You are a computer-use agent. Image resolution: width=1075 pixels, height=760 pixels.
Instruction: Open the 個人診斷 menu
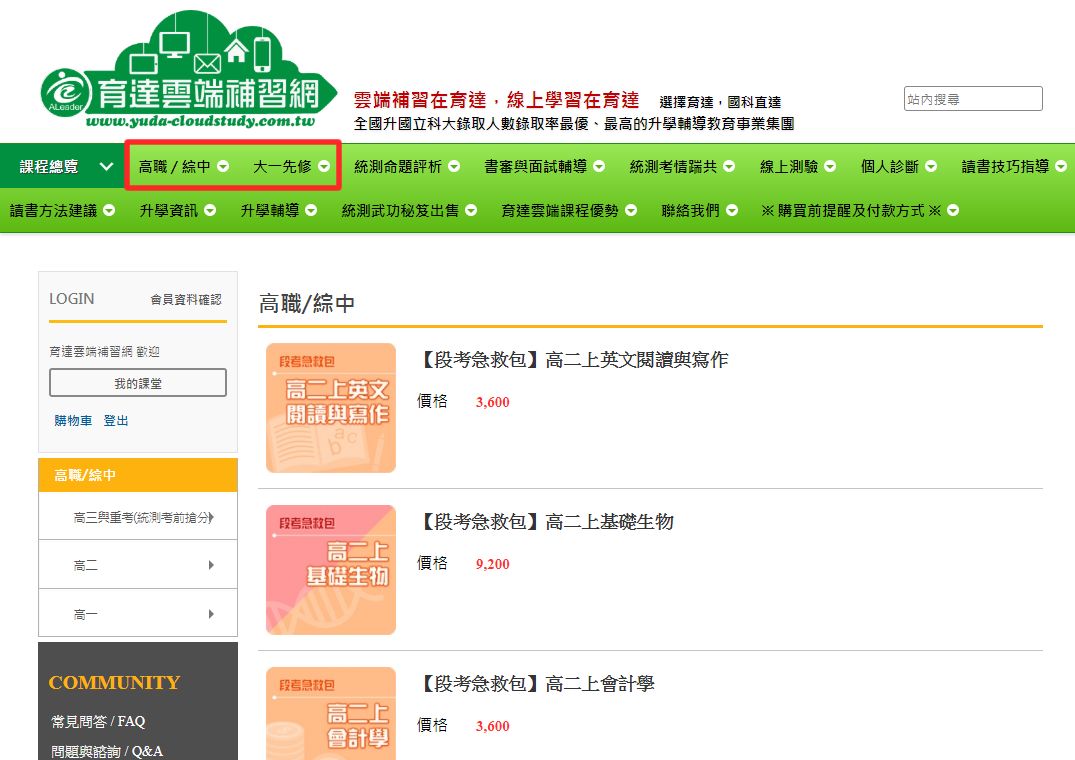coord(890,167)
